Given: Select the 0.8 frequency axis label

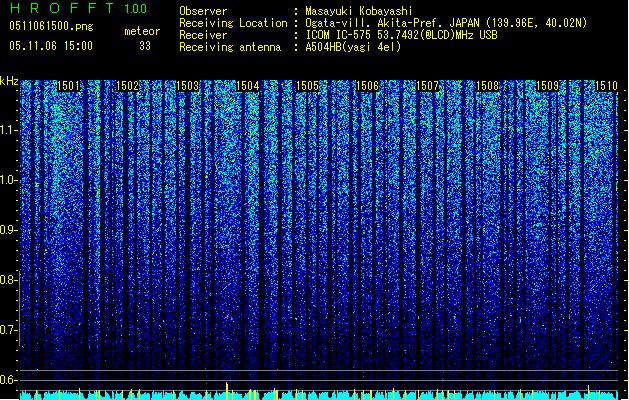Looking at the screenshot, I should pos(9,280).
